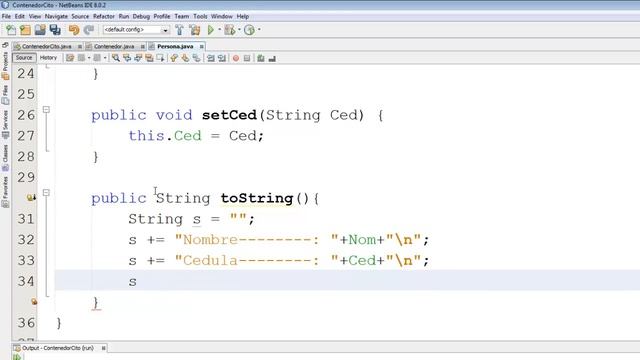Image resolution: width=640 pixels, height=360 pixels.
Task: Click the Next Bookmark icon
Action: click(x=185, y=58)
